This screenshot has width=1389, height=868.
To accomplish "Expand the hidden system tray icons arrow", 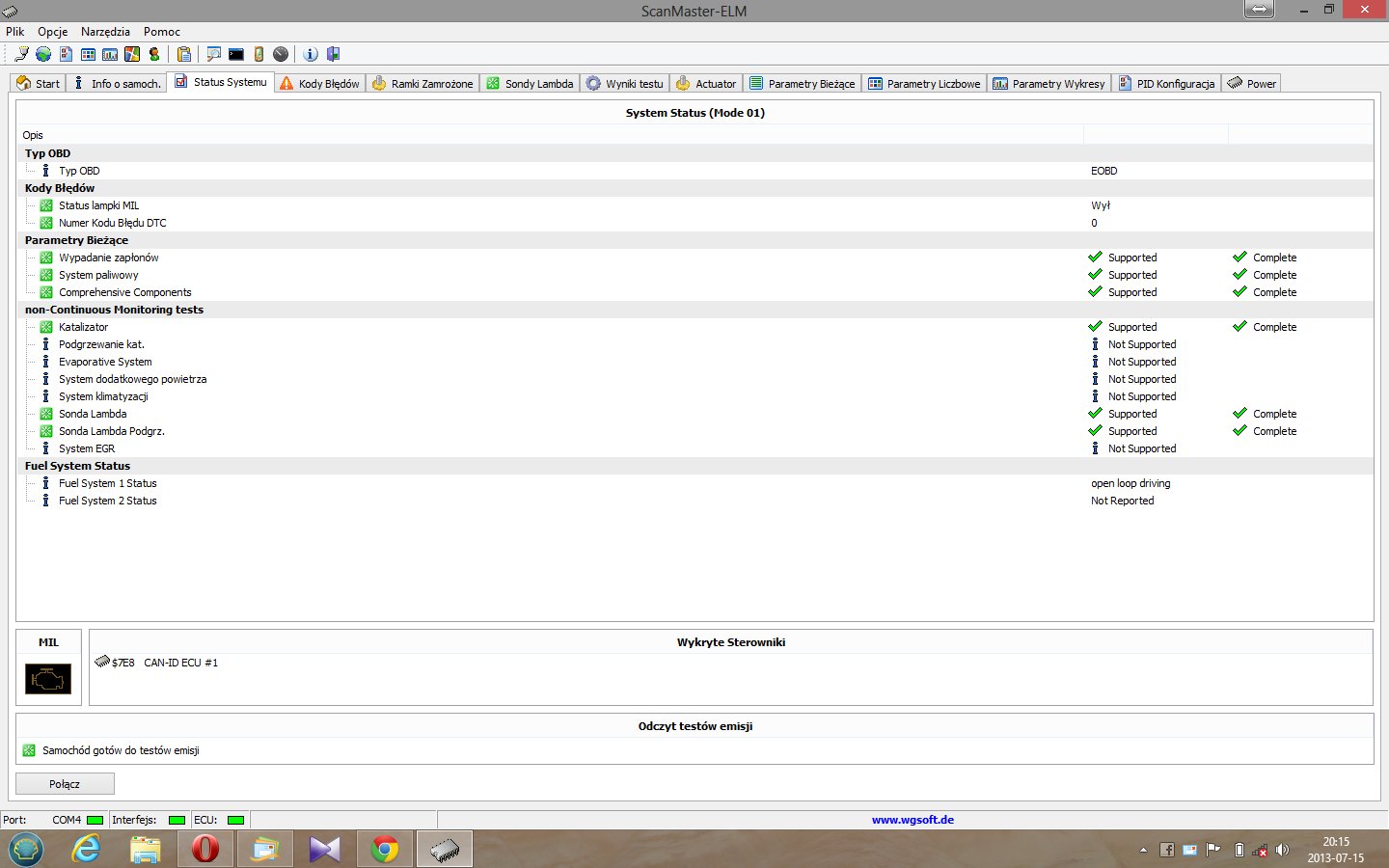I will pyautogui.click(x=1143, y=851).
